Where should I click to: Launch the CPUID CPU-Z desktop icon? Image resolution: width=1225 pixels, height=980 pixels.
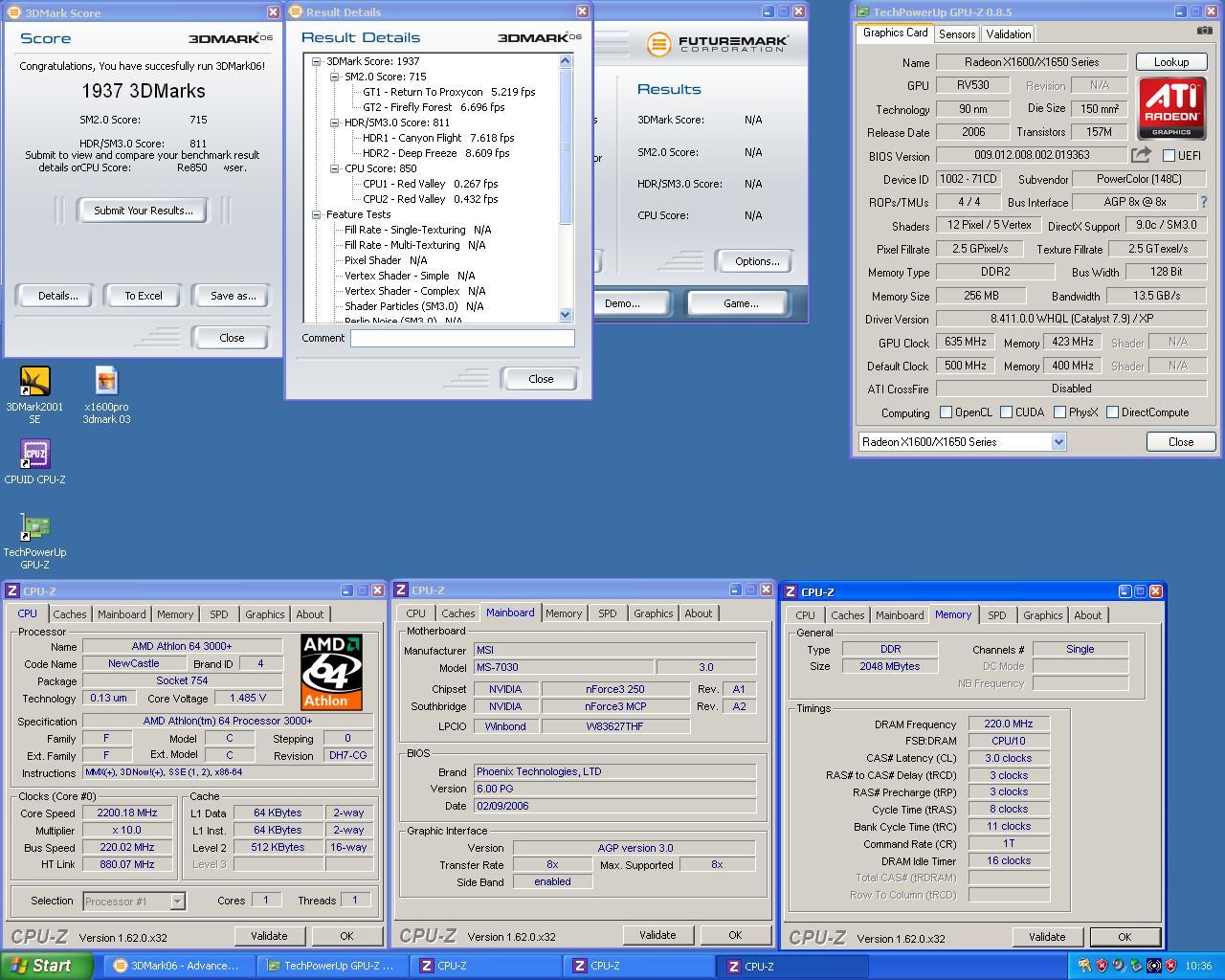[x=34, y=455]
